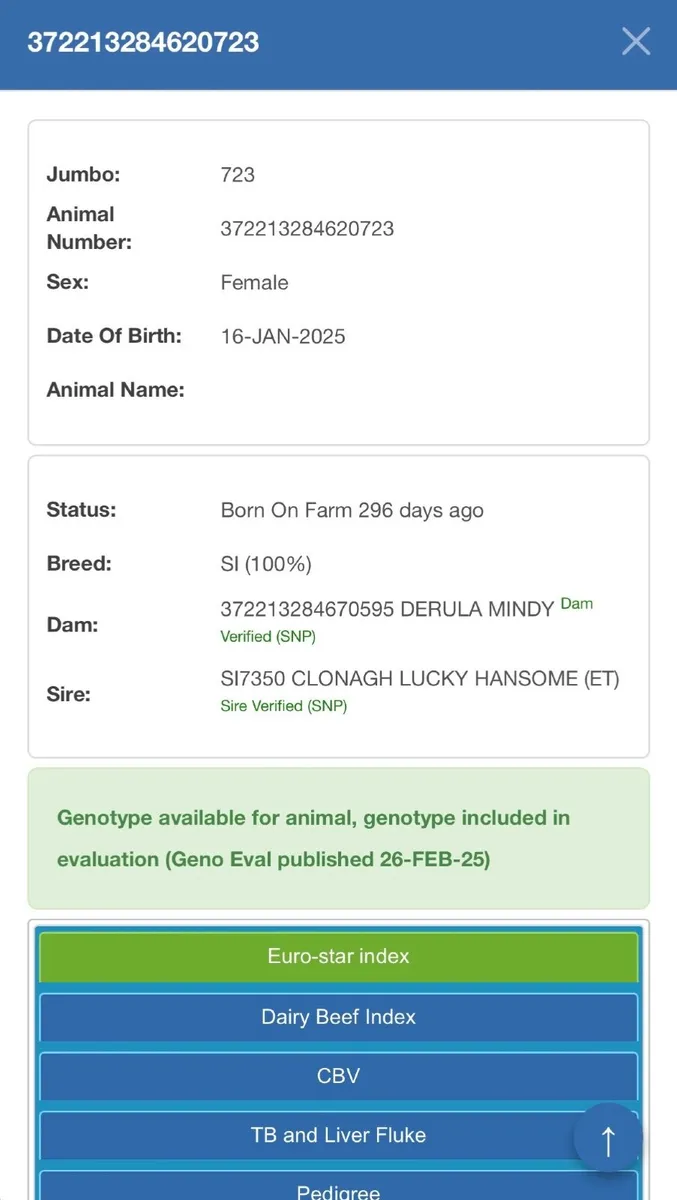Open the Dairy Beef Index section
This screenshot has height=1200, width=677.
(338, 1017)
